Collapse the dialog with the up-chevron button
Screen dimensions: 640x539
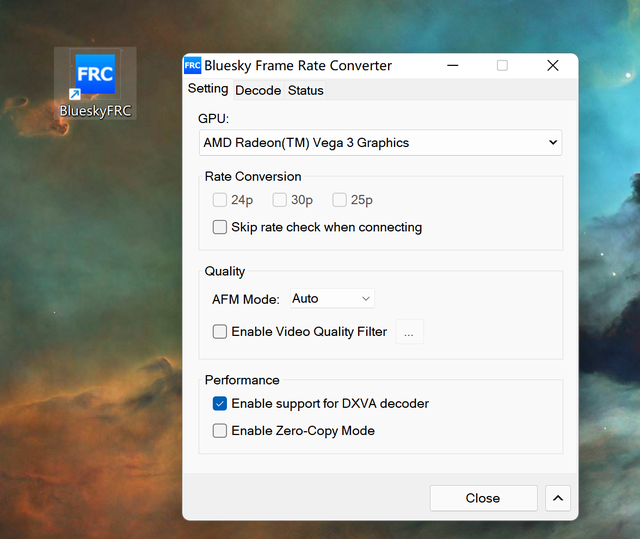point(558,498)
